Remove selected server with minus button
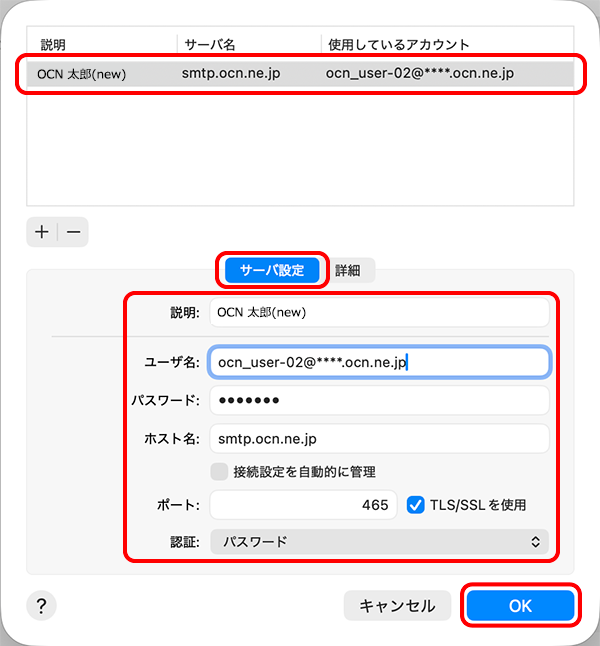Image resolution: width=600 pixels, height=646 pixels. click(74, 232)
